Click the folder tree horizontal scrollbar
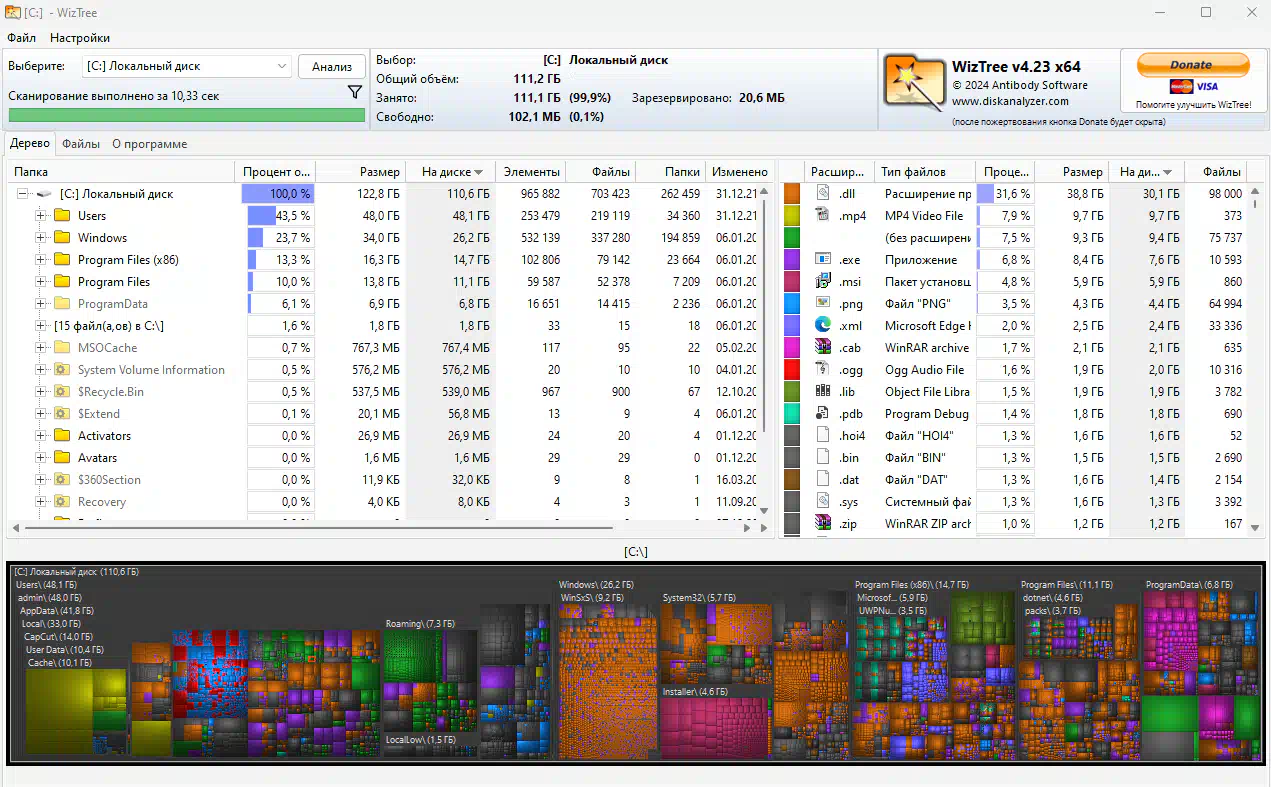1271x787 pixels. coord(319,527)
